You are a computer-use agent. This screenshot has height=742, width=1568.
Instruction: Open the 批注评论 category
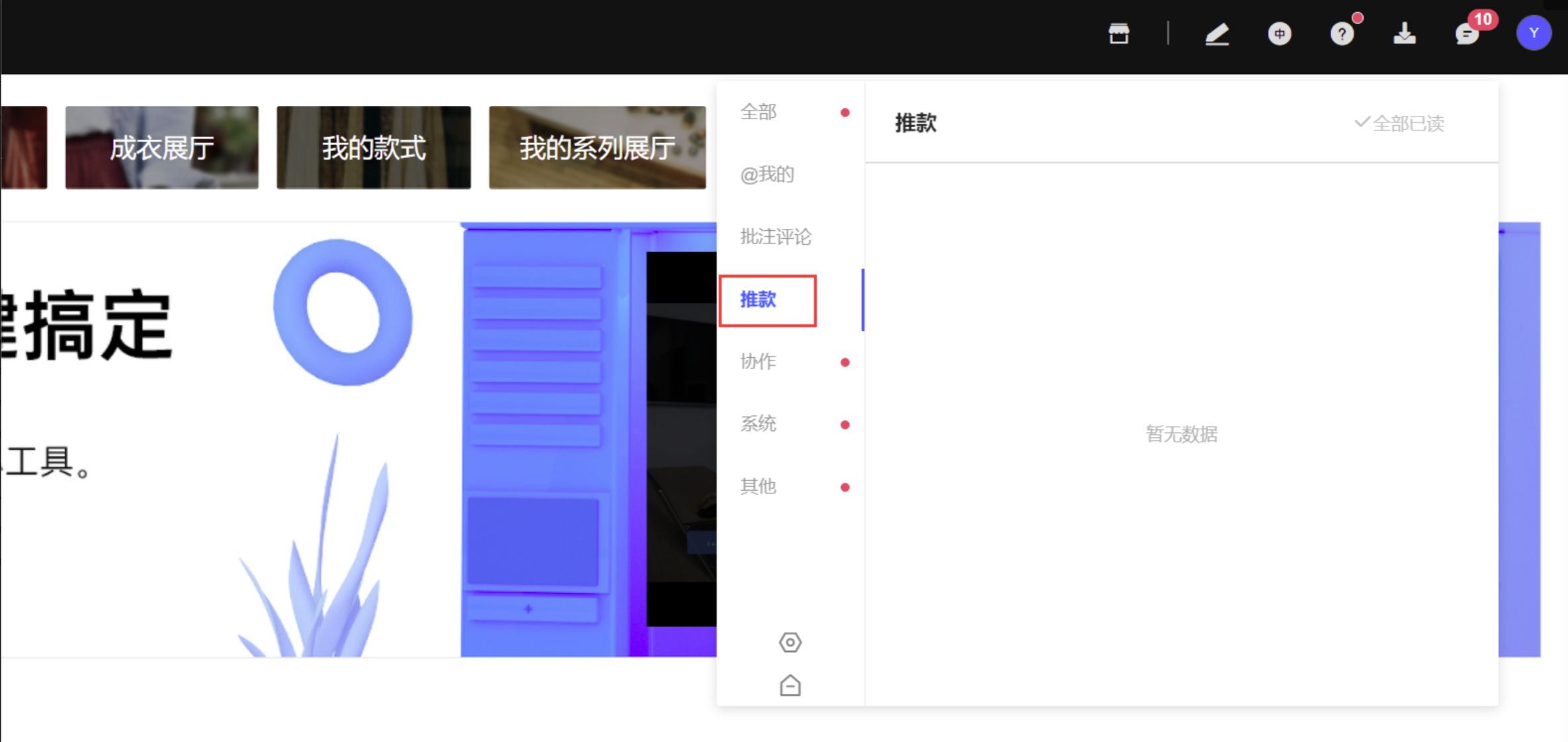pos(776,237)
